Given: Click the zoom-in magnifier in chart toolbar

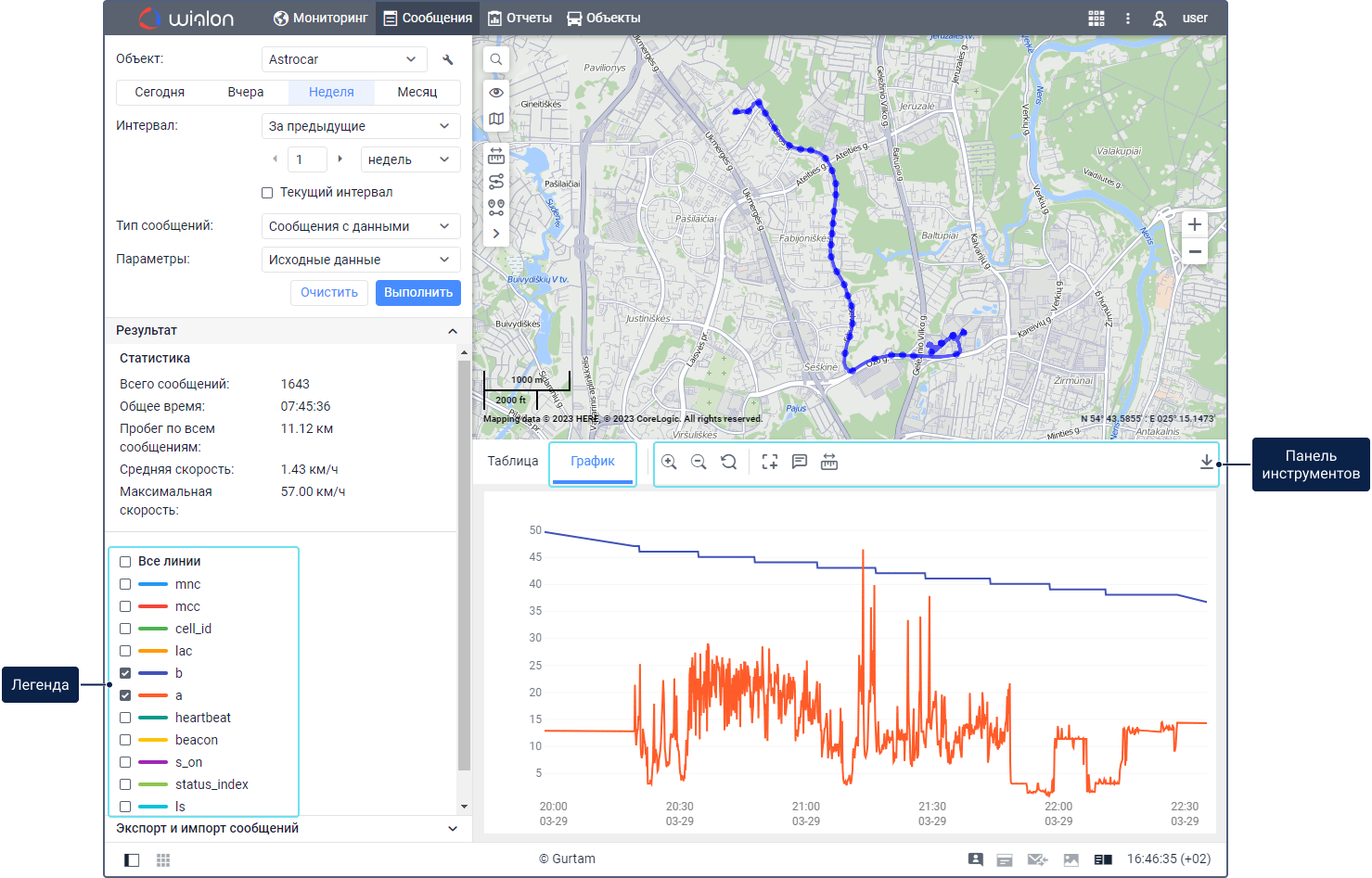Looking at the screenshot, I should pos(669,462).
